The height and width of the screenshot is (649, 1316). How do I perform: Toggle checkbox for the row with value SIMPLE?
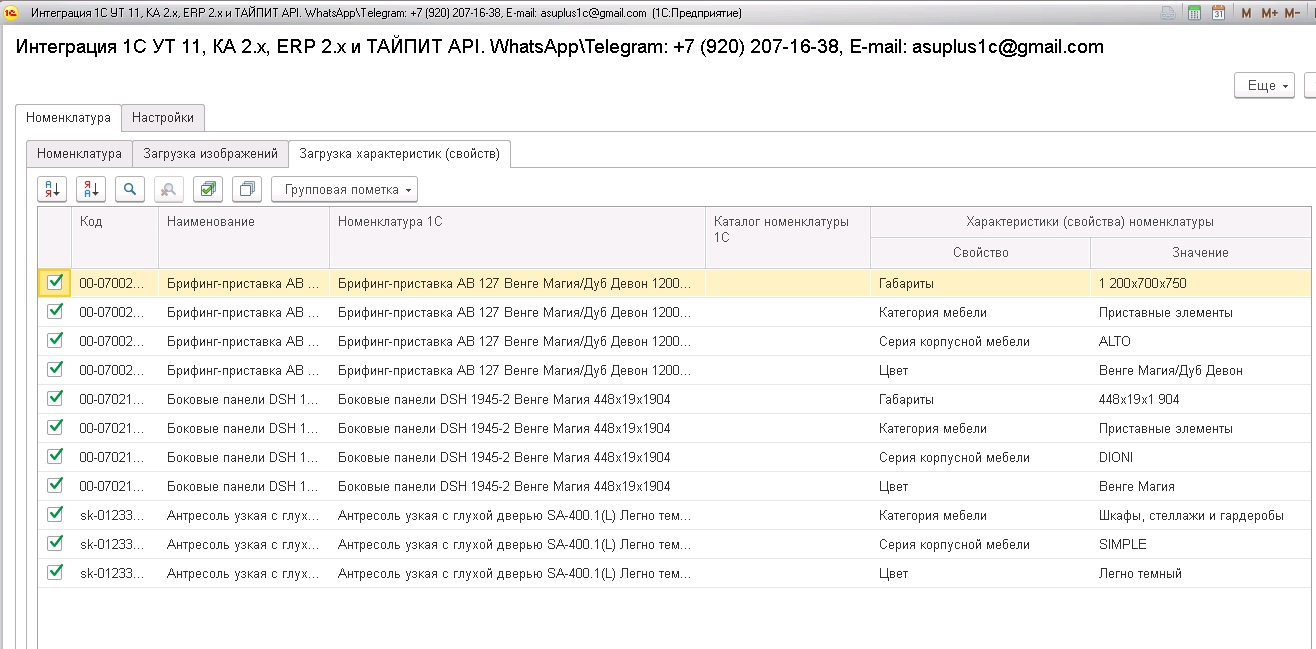[55, 543]
